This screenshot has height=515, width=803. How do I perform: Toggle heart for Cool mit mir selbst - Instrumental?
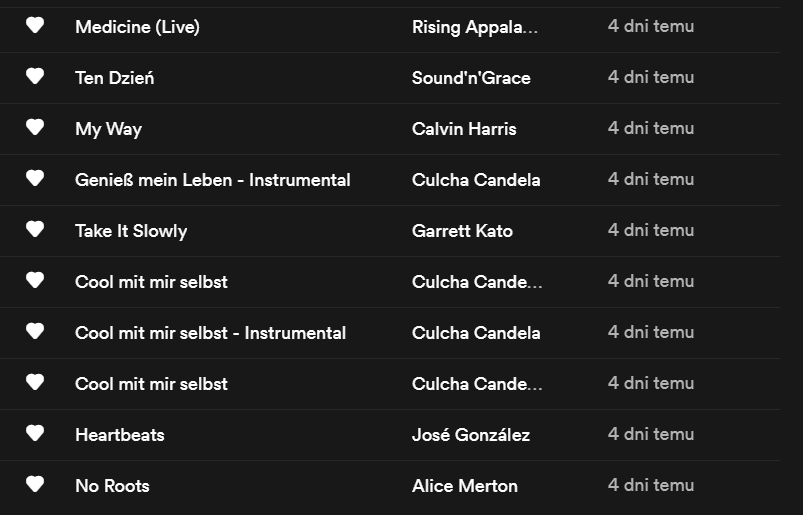coord(35,332)
